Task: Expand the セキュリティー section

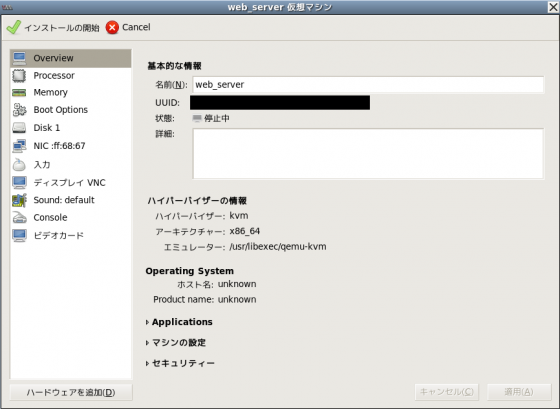Action: point(180,363)
